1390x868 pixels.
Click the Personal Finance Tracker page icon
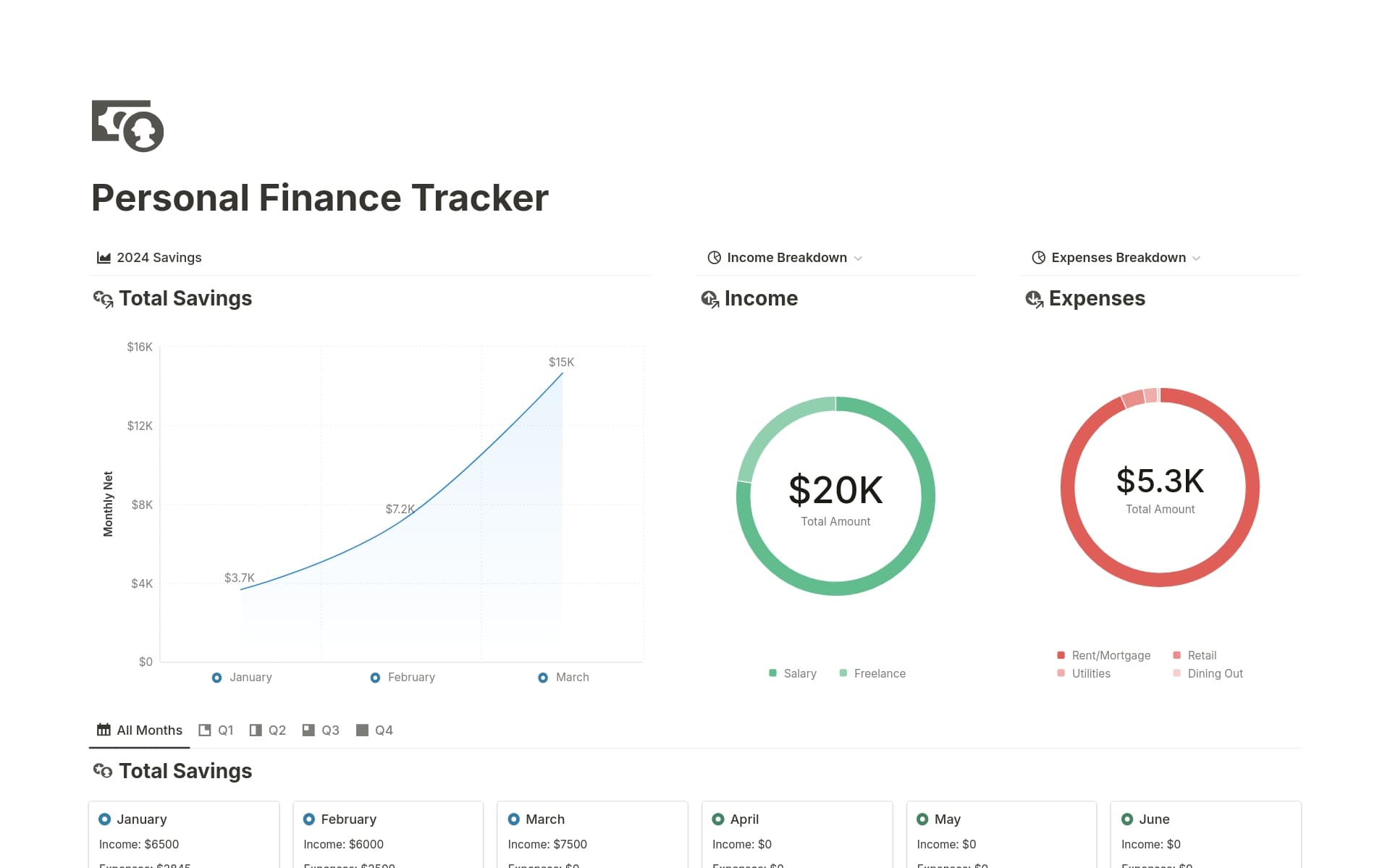(x=127, y=126)
